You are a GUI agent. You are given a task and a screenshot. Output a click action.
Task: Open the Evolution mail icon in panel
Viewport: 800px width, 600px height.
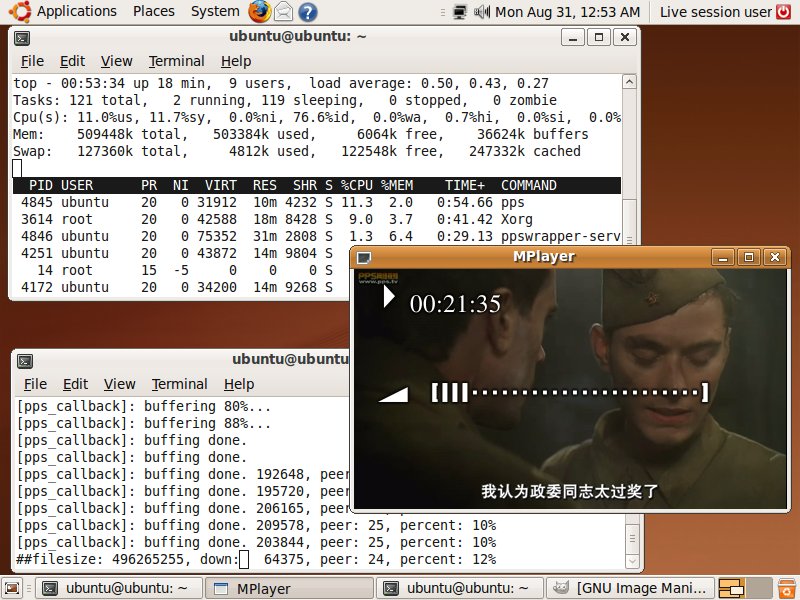pos(284,12)
